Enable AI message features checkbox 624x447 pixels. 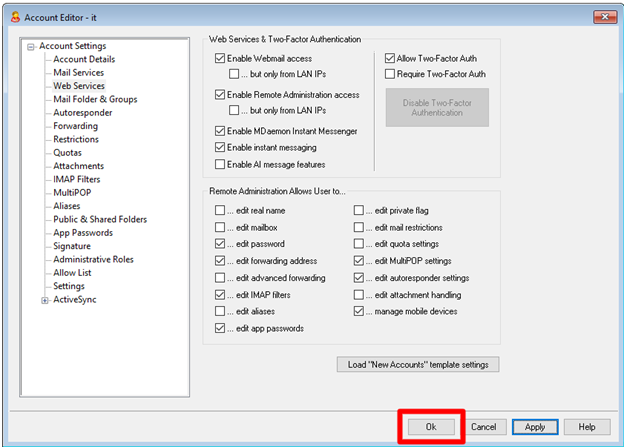pyautogui.click(x=221, y=164)
